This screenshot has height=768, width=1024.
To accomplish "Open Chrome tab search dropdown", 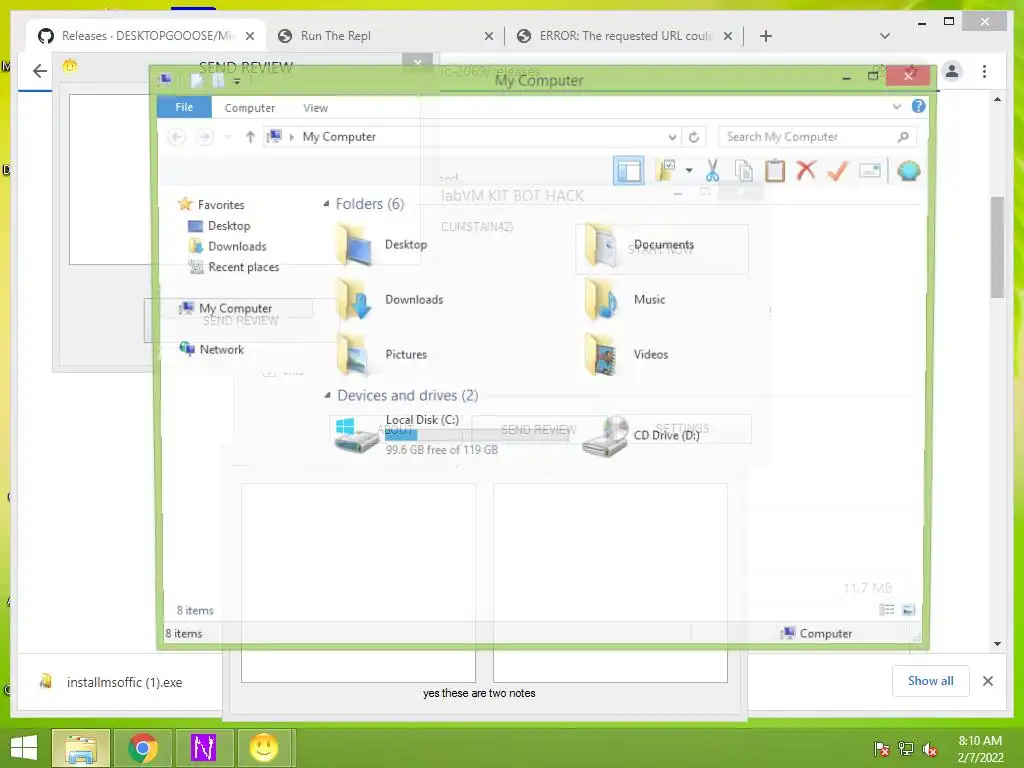I will point(884,36).
